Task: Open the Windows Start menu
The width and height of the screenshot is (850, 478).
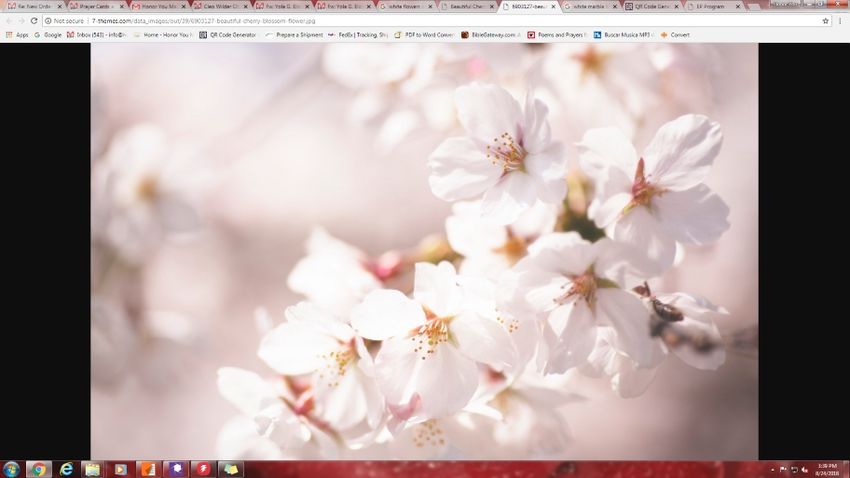Action: [11, 469]
